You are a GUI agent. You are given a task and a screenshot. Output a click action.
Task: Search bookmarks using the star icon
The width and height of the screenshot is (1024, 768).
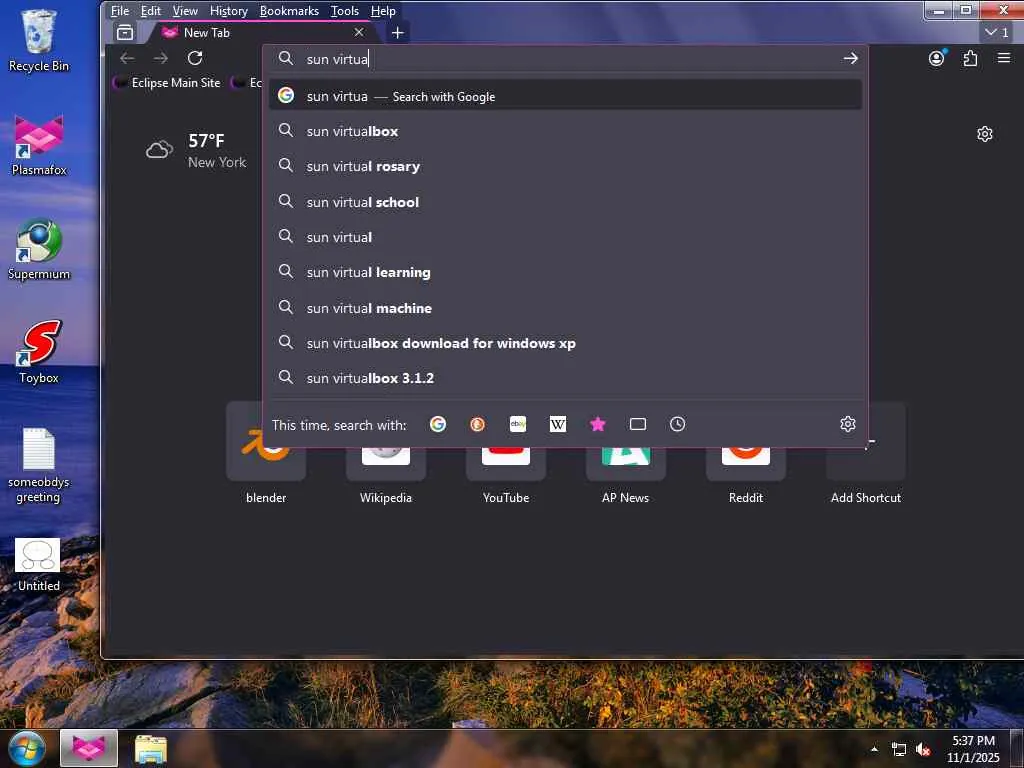(x=598, y=424)
